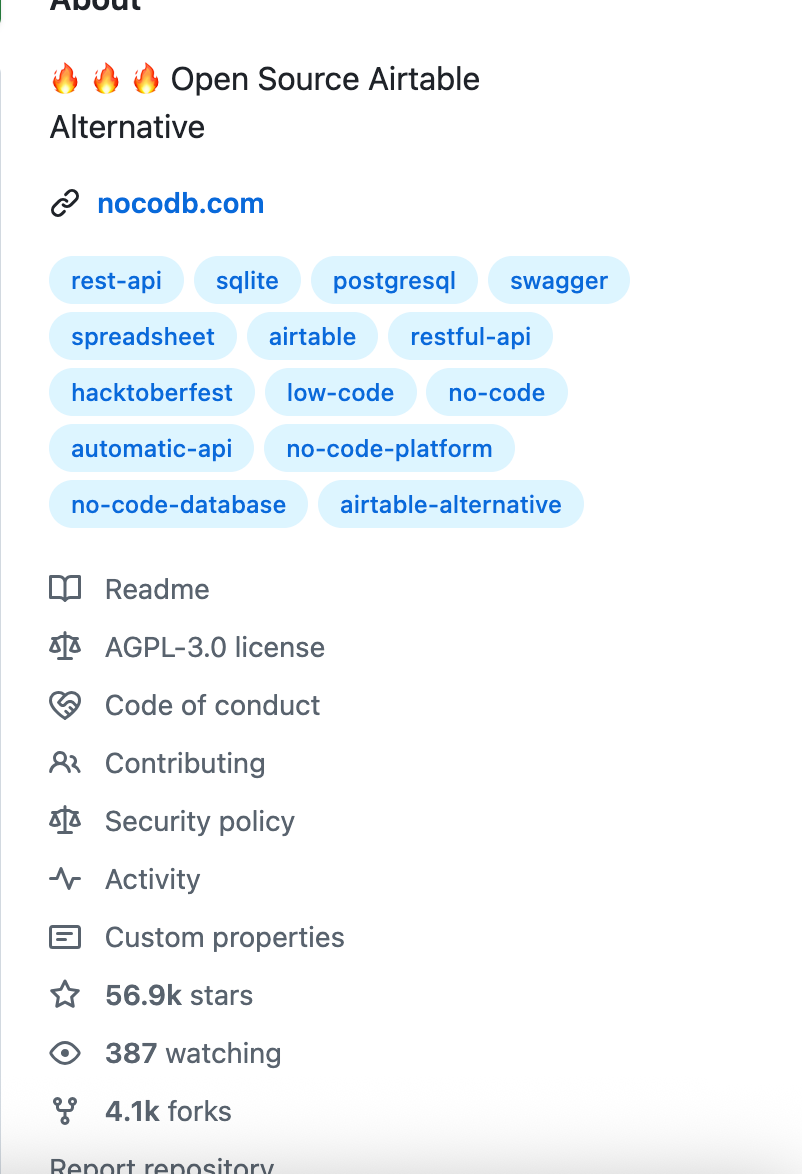View the no-code-database topic
802x1174 pixels.
(178, 505)
